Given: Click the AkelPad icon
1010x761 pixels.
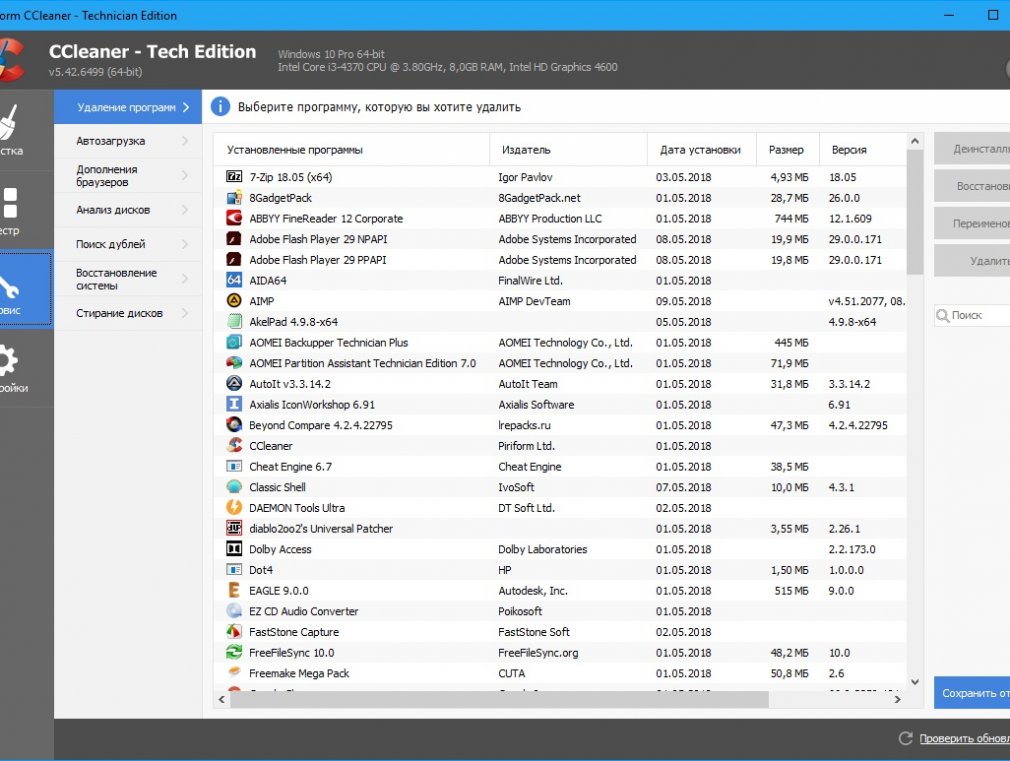Looking at the screenshot, I should [234, 321].
